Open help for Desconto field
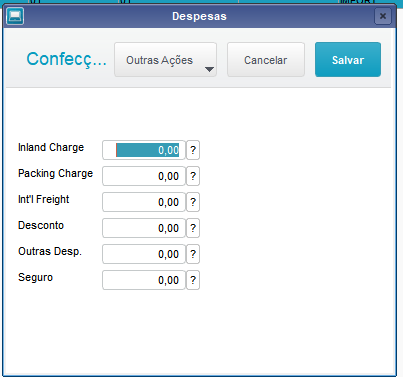This screenshot has width=403, height=377. tap(193, 228)
